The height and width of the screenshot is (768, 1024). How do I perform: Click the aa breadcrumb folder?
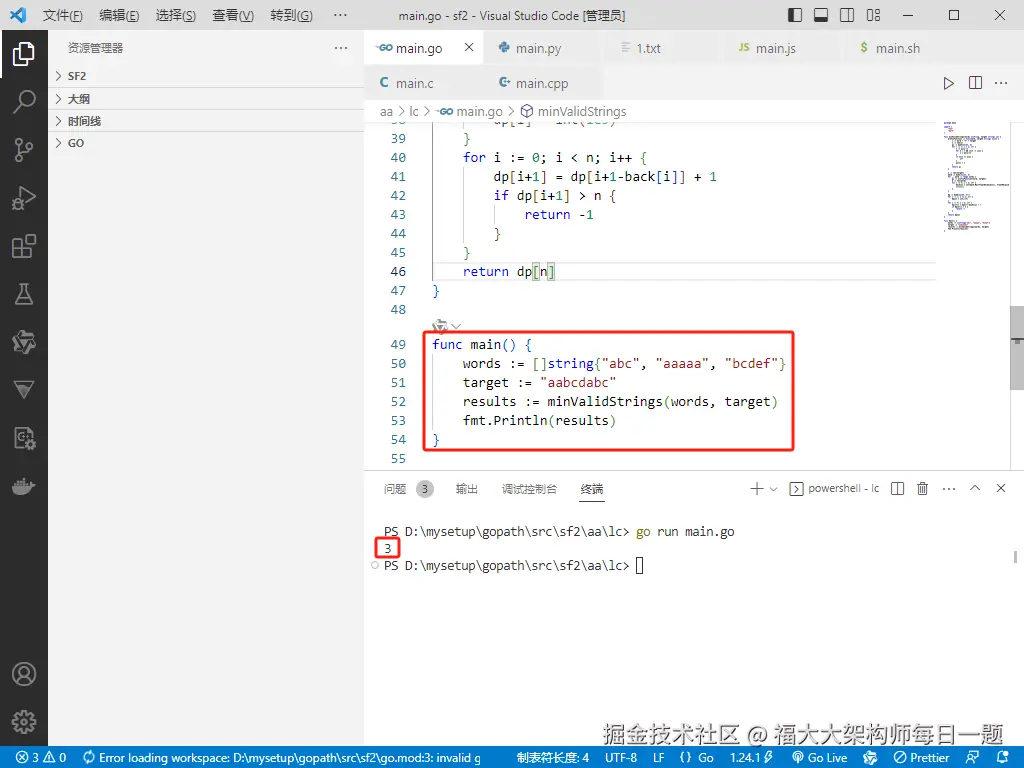pos(387,112)
